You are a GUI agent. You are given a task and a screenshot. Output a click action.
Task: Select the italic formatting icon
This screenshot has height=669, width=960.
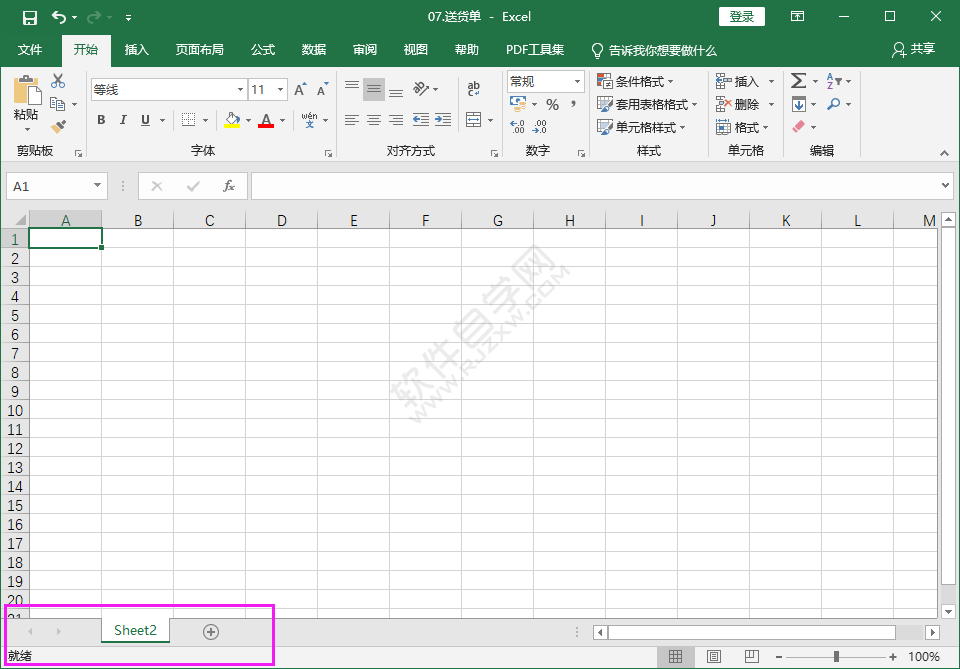click(122, 119)
